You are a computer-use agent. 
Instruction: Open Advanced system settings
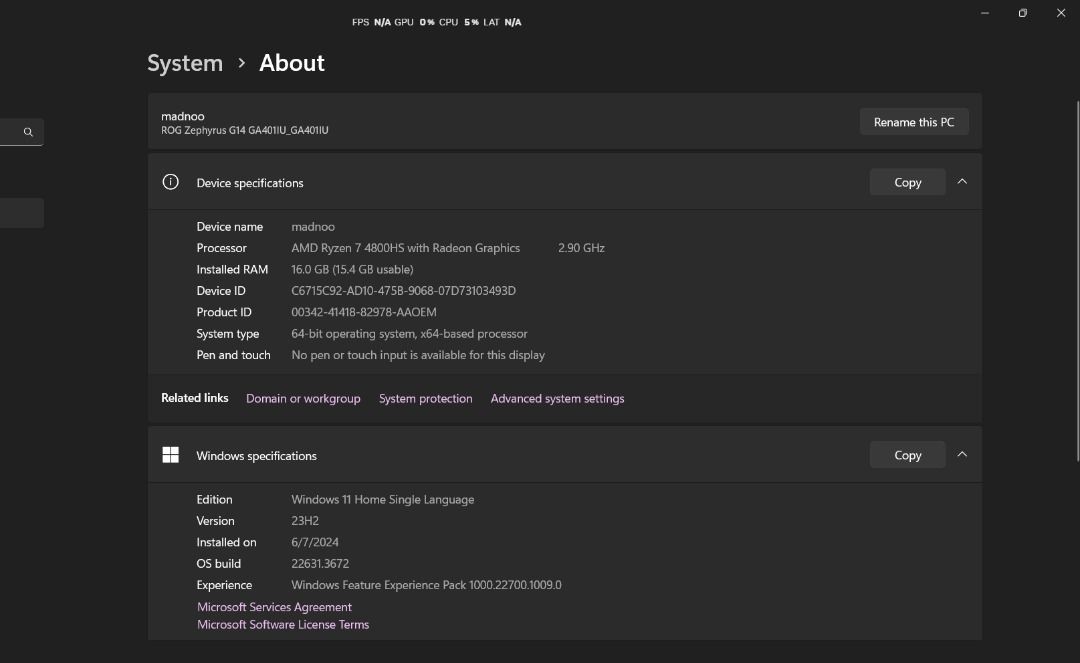pyautogui.click(x=557, y=398)
